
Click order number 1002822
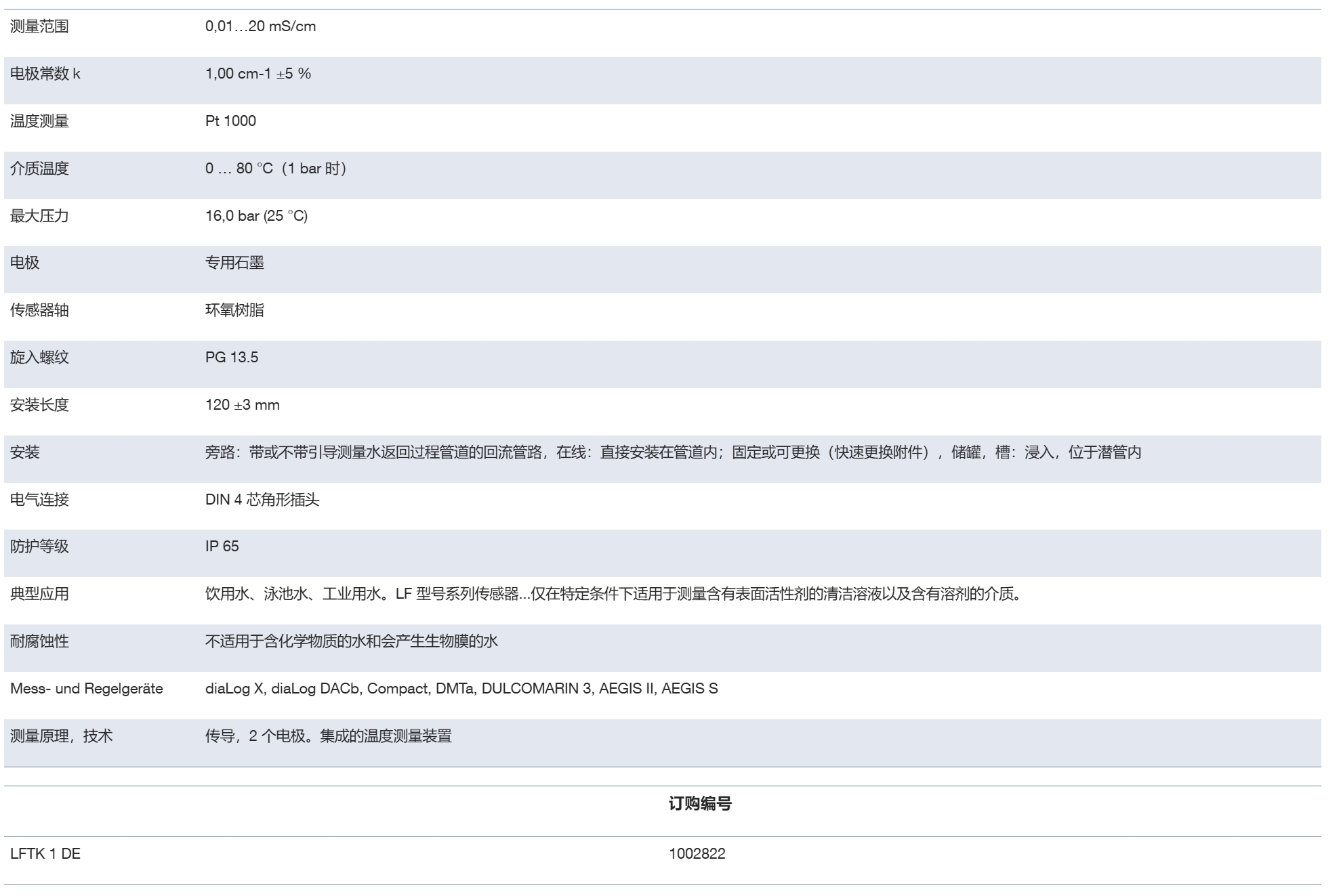(697, 854)
